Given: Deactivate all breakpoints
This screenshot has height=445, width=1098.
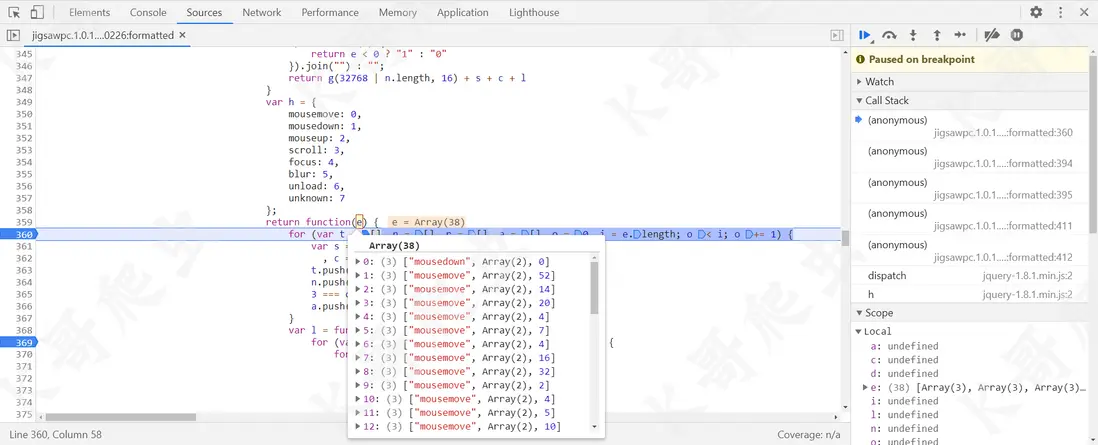Looking at the screenshot, I should tap(992, 35).
